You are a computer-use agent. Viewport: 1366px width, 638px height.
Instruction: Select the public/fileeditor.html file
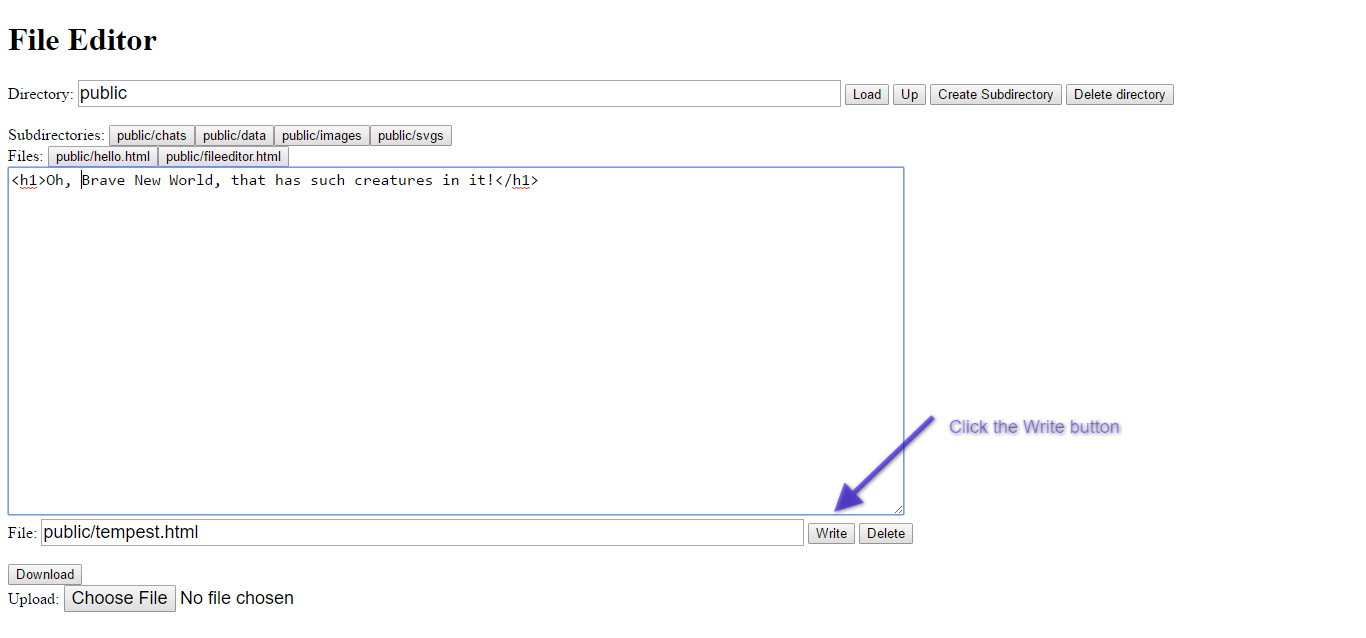point(223,156)
